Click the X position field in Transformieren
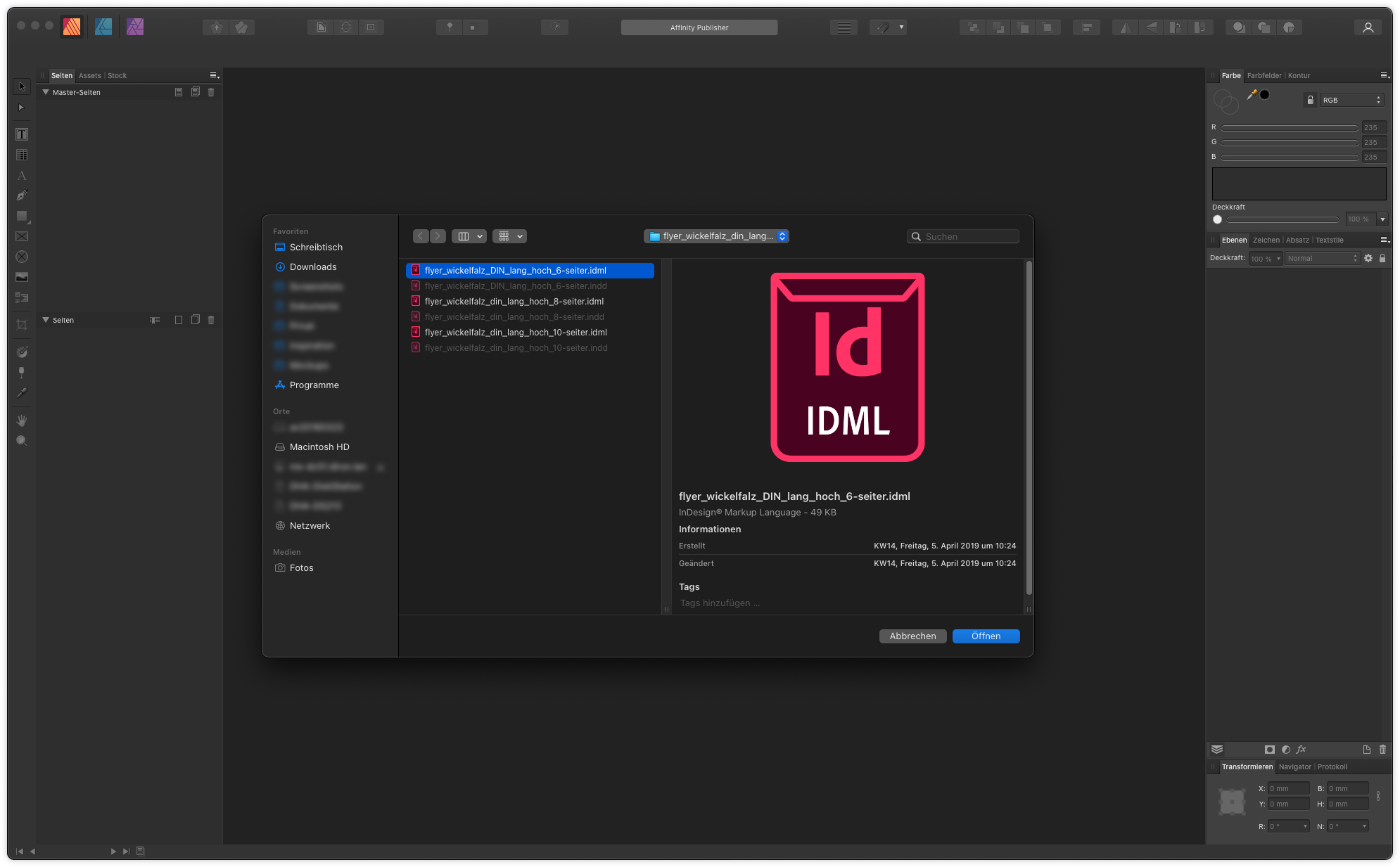1400x867 pixels. tap(1288, 788)
